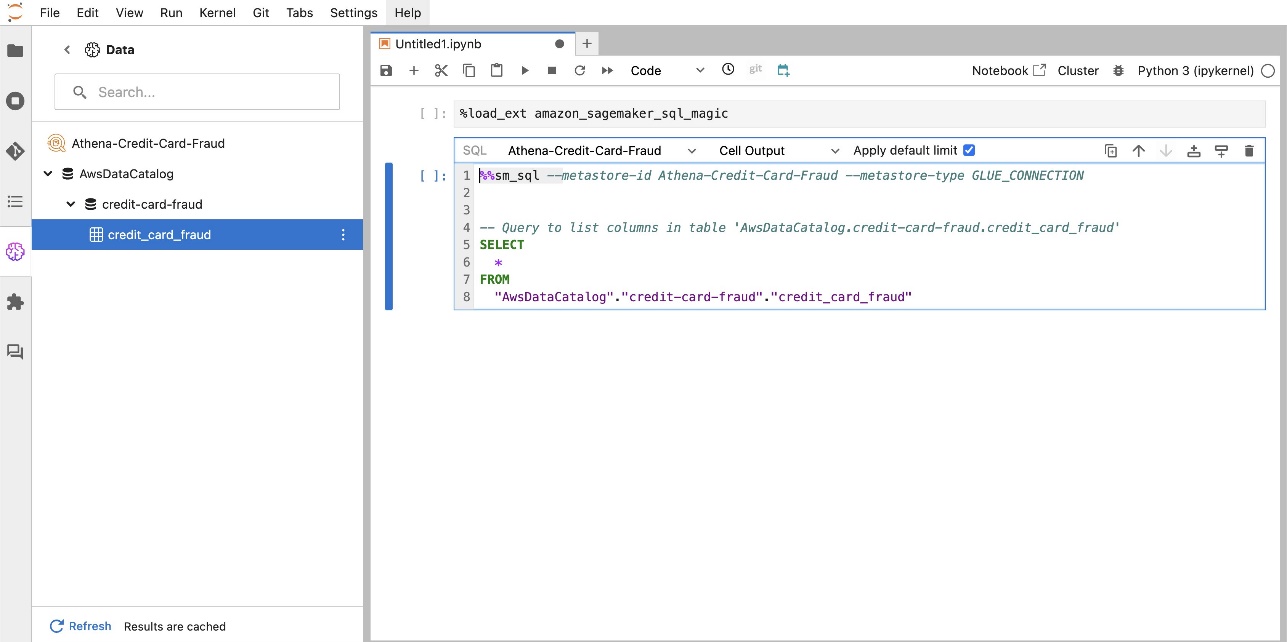Image resolution: width=1287 pixels, height=642 pixels.
Task: Paste cell using the clipboard icon
Action: tap(496, 70)
